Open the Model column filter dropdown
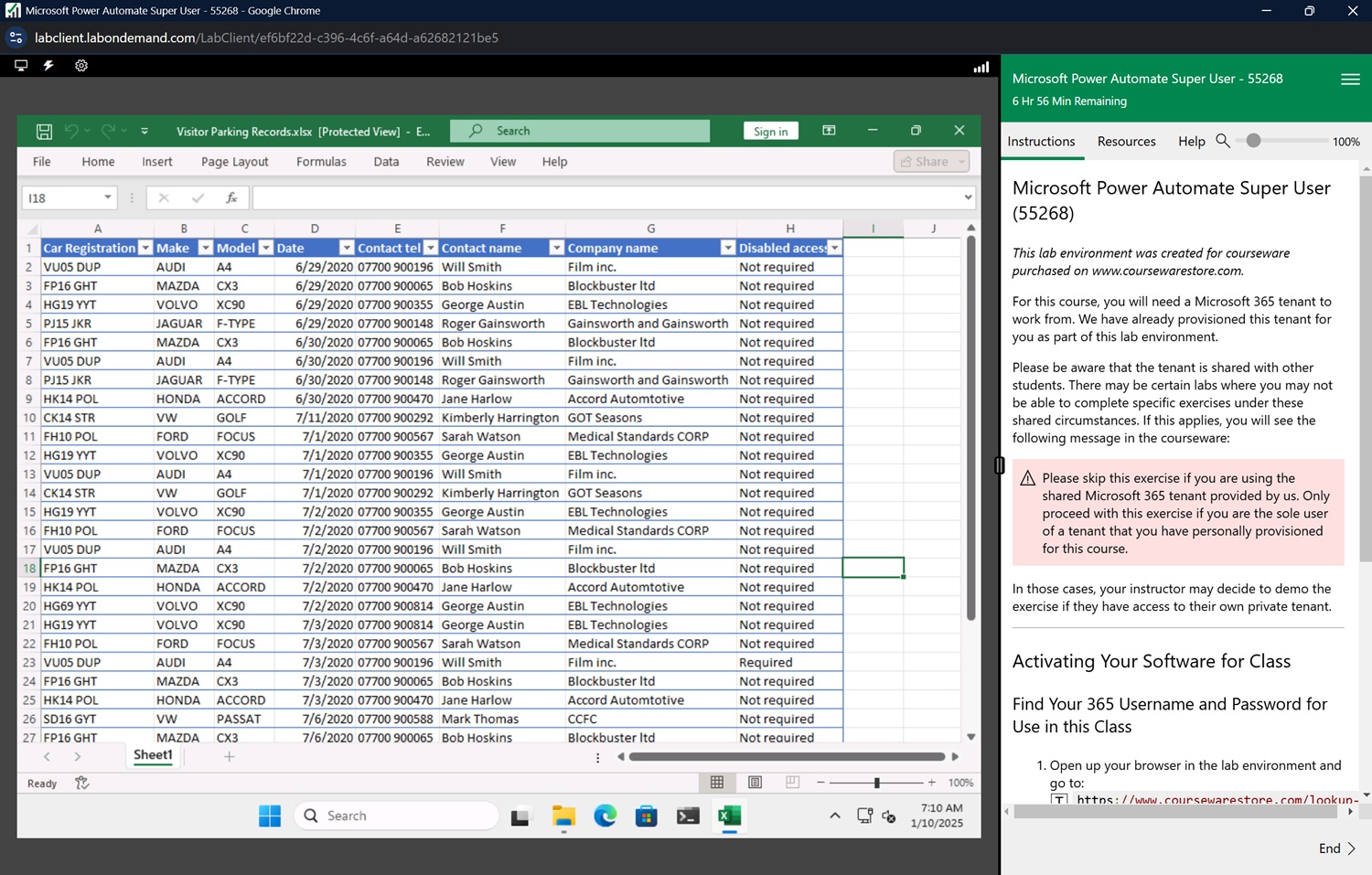Viewport: 1372px width, 875px height. coord(265,248)
